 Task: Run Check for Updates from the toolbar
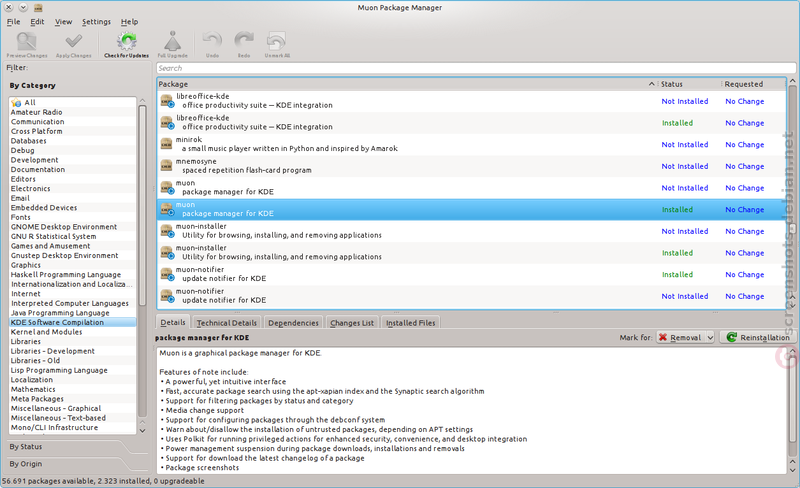[127, 45]
